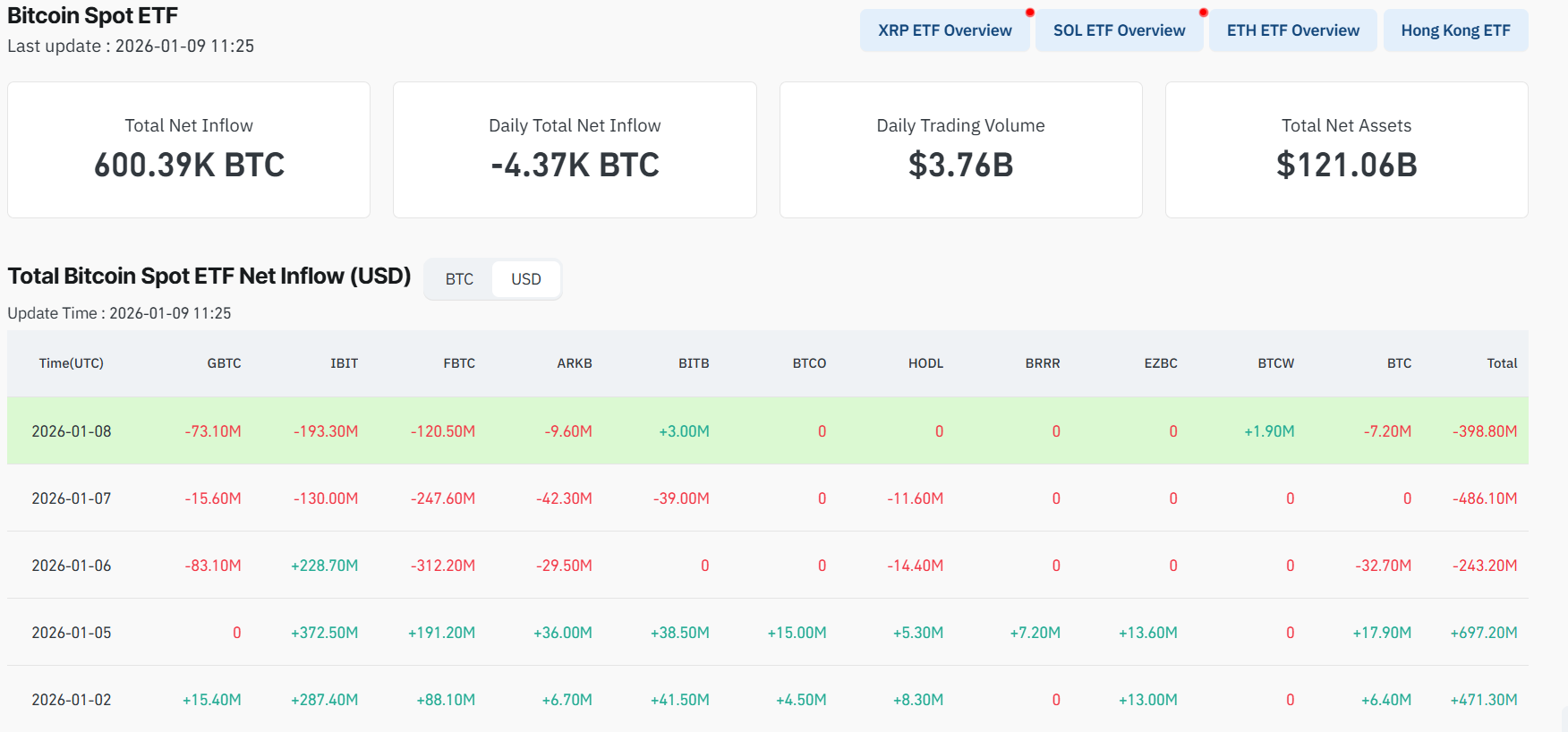Click the Time(UTC) column header
This screenshot has height=732, width=1568.
(72, 363)
